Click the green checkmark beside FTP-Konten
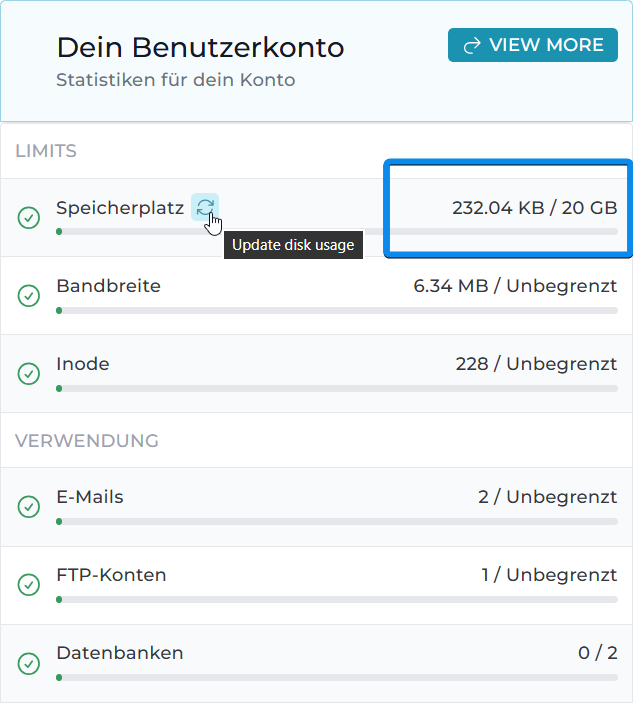This screenshot has height=703, width=633. (30, 584)
